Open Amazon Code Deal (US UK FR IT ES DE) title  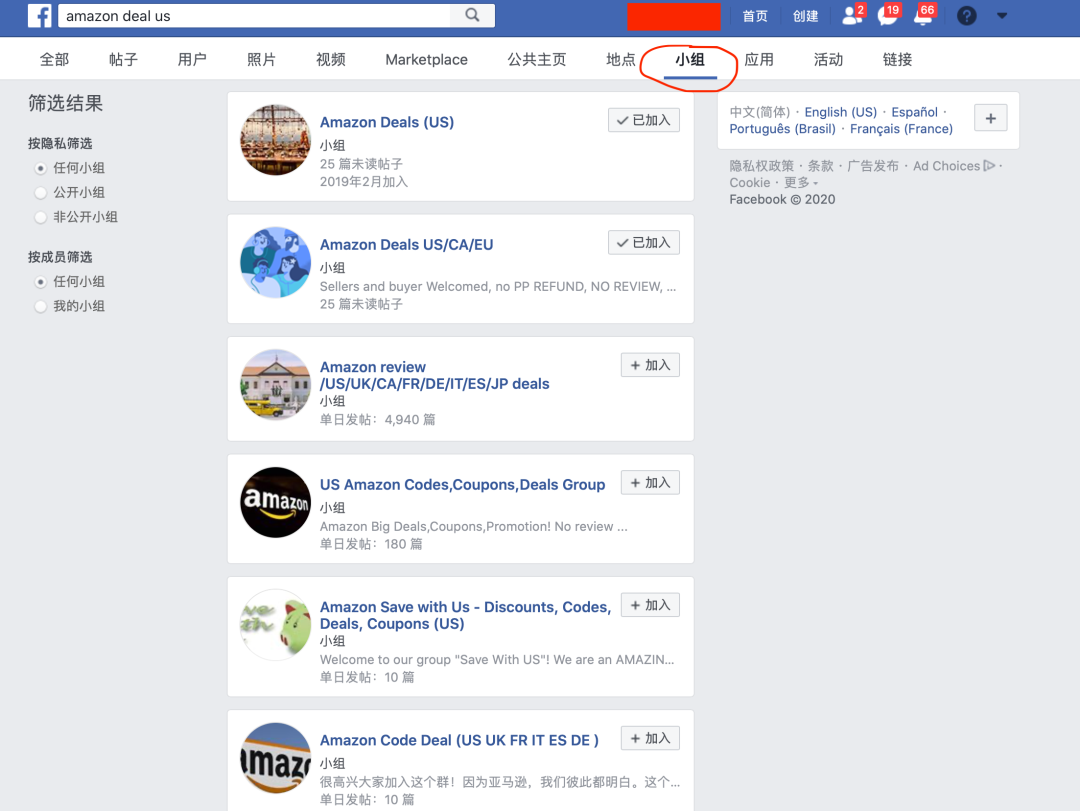point(459,740)
